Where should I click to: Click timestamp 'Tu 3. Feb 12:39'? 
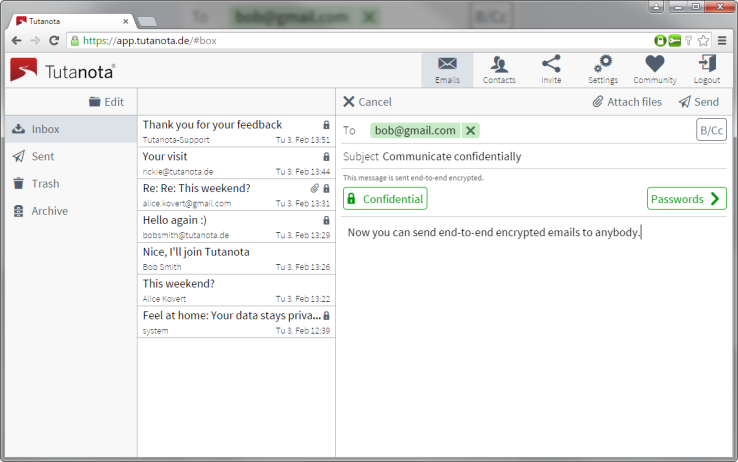tap(303, 331)
